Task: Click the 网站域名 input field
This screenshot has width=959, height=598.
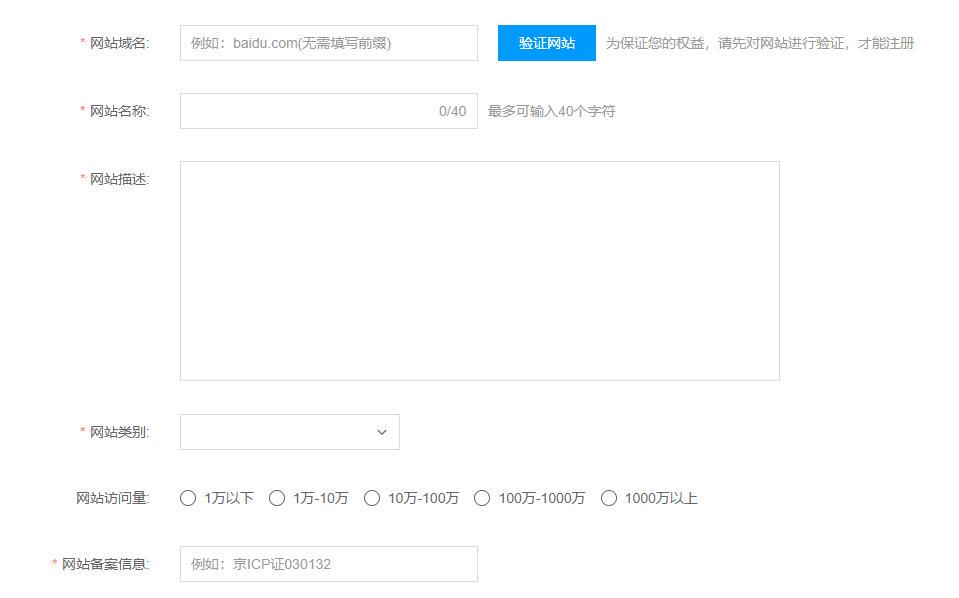Action: click(328, 43)
